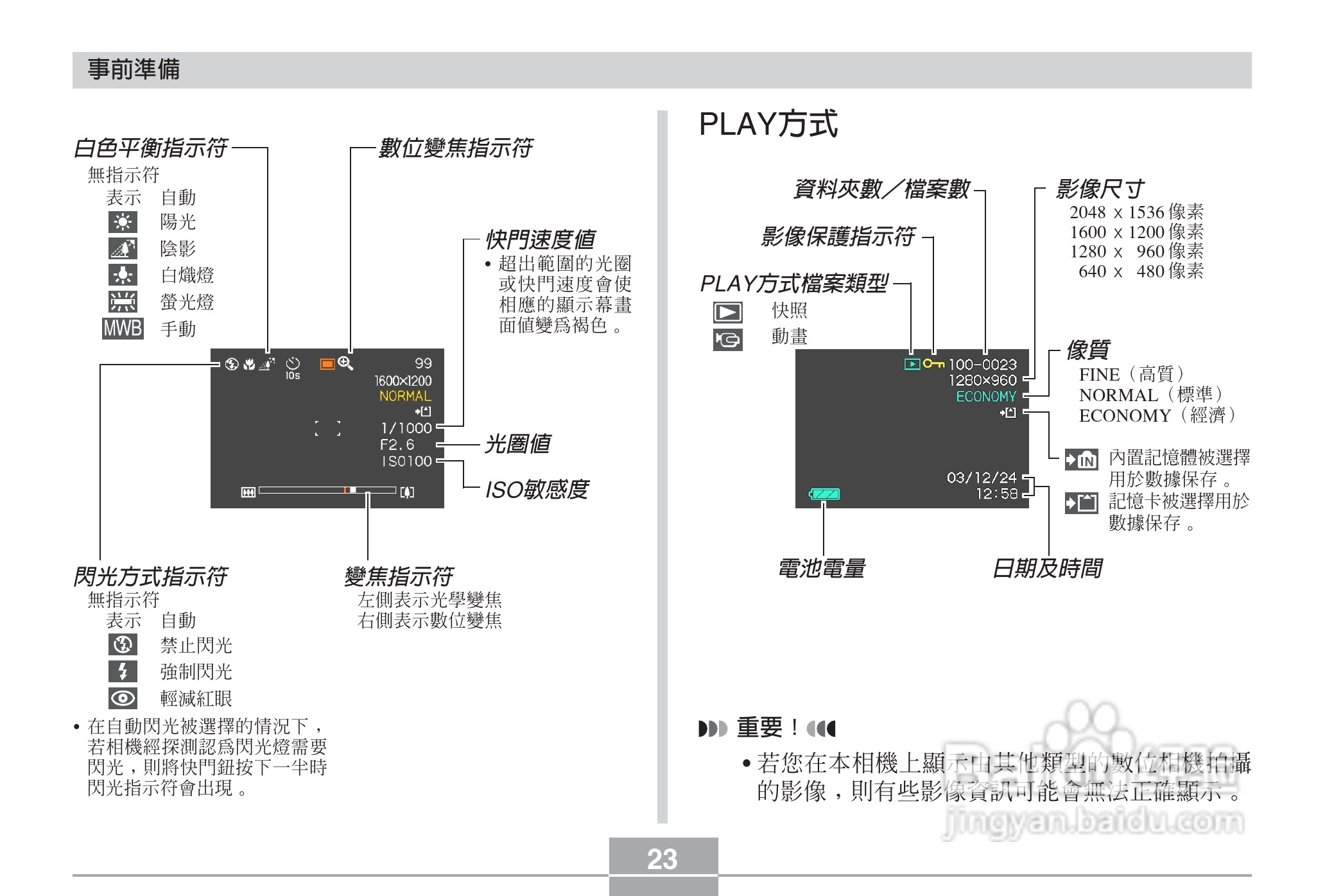Click the movie file type icon
Screen dimensions: 1325x896
click(x=728, y=340)
